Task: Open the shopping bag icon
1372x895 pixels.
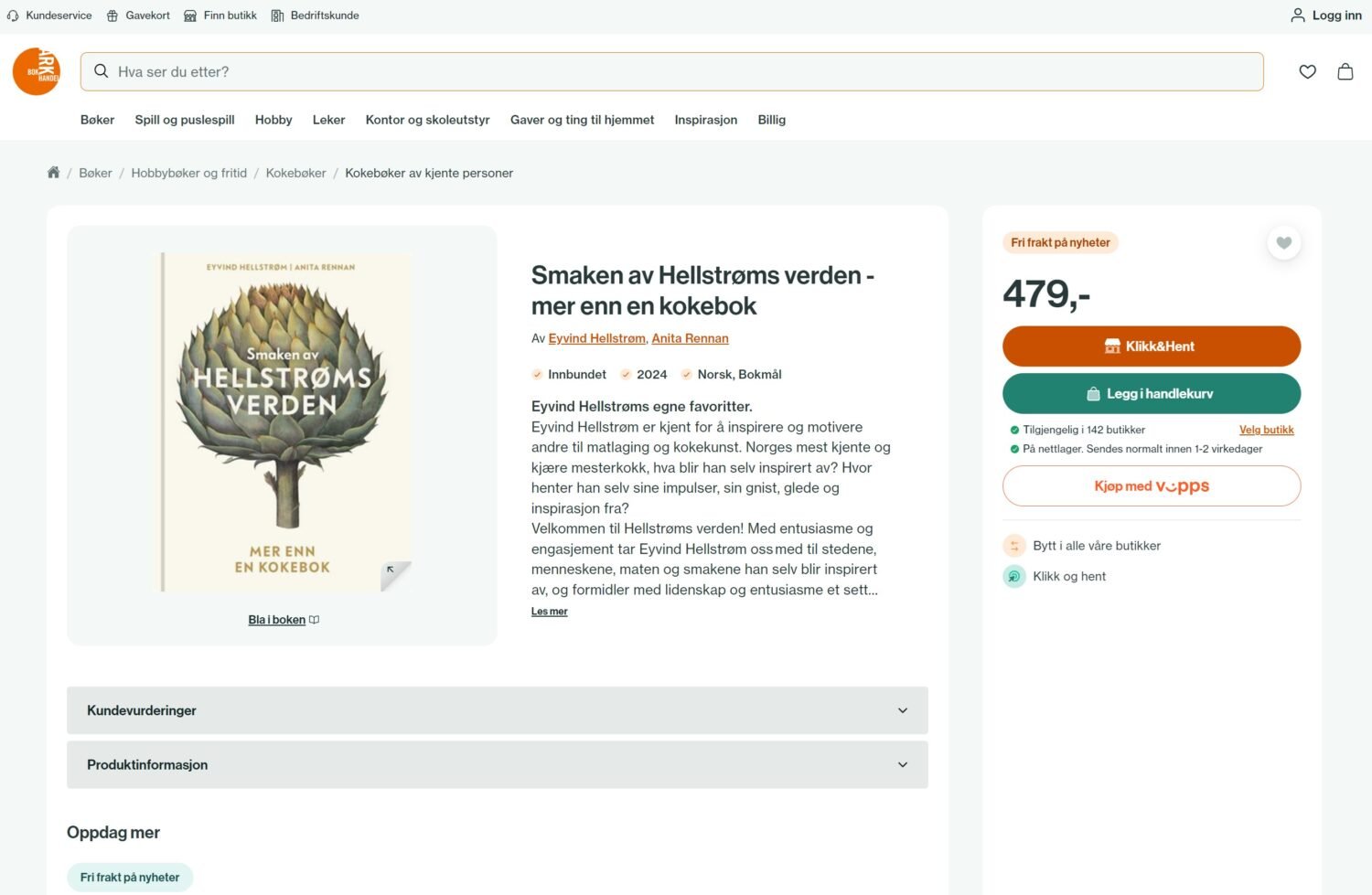Action: point(1345,71)
